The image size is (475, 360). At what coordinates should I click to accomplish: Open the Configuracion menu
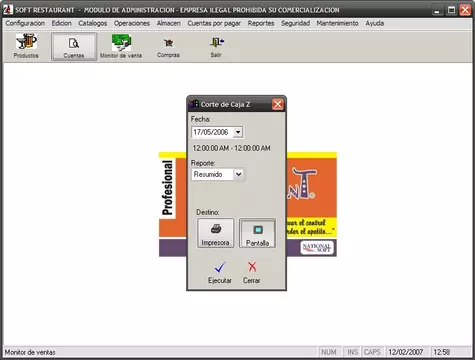click(x=25, y=23)
